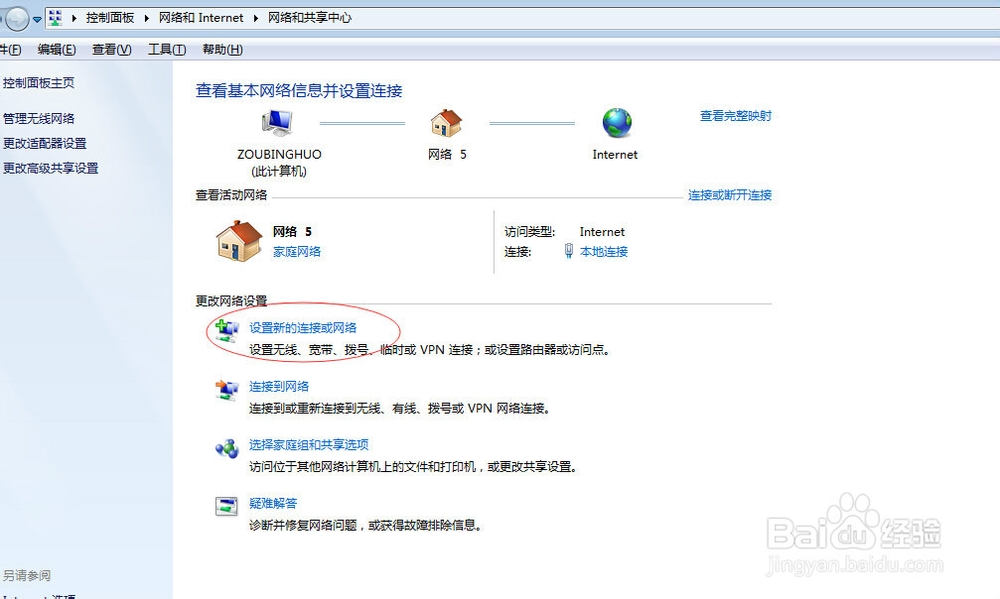
Task: Open 连接到网络 link
Action: [x=279, y=387]
